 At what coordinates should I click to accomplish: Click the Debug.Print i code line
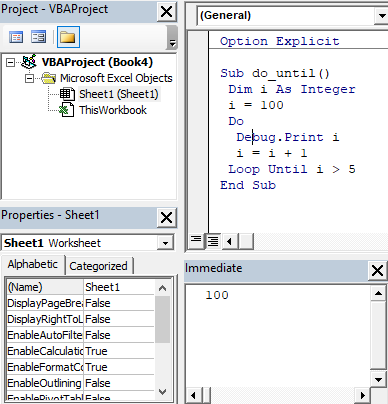click(288, 137)
